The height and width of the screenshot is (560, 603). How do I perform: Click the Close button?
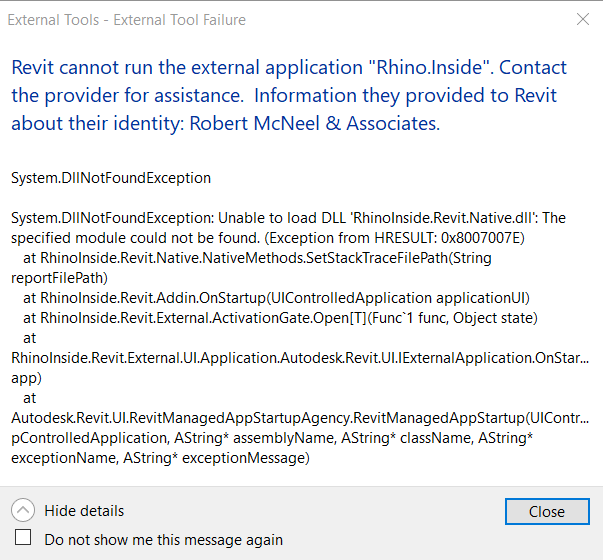pyautogui.click(x=547, y=512)
